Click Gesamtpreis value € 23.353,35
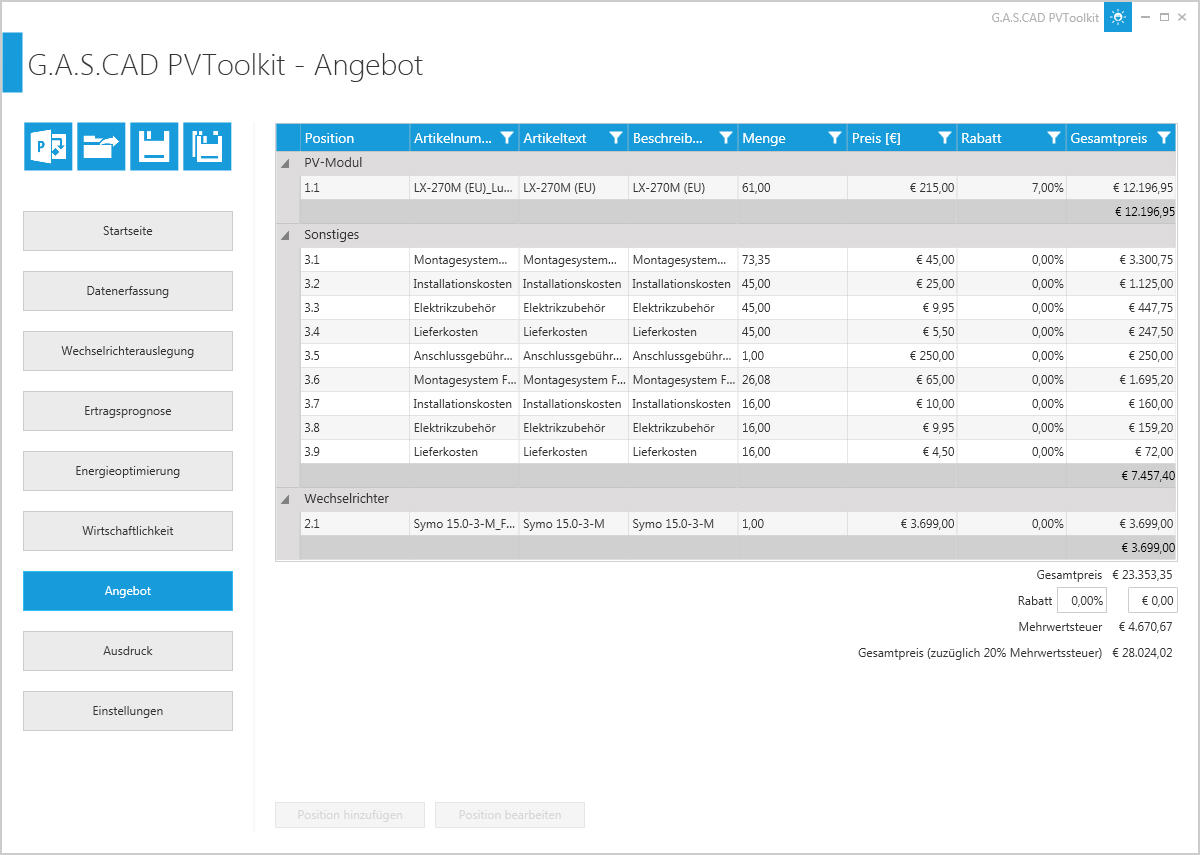 [1142, 575]
